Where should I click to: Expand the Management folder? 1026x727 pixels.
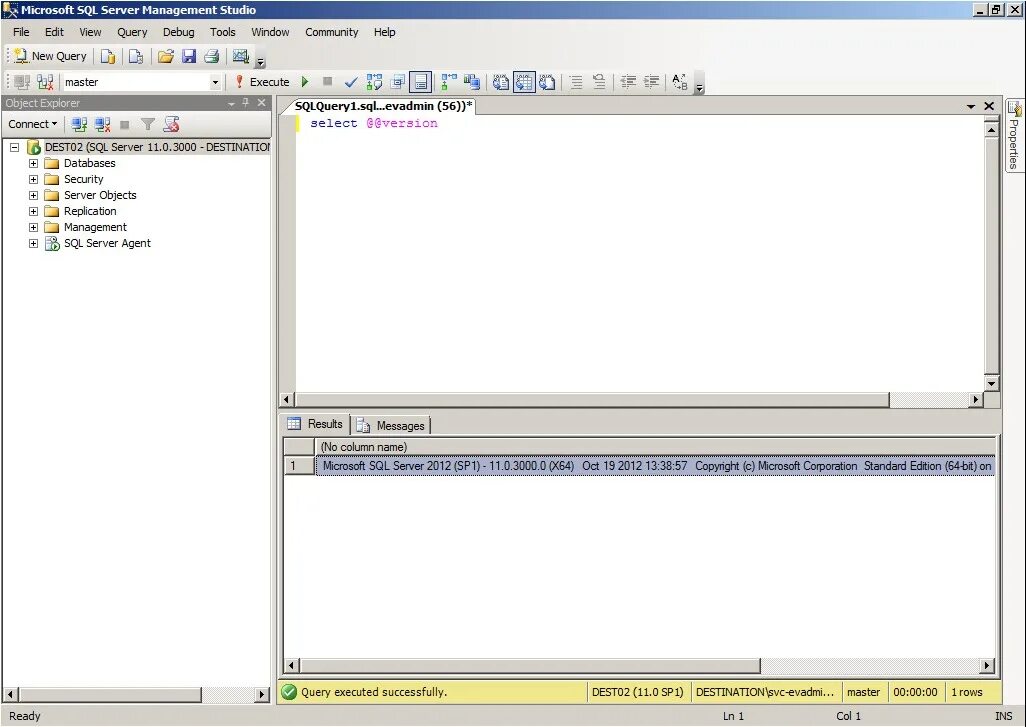click(33, 227)
